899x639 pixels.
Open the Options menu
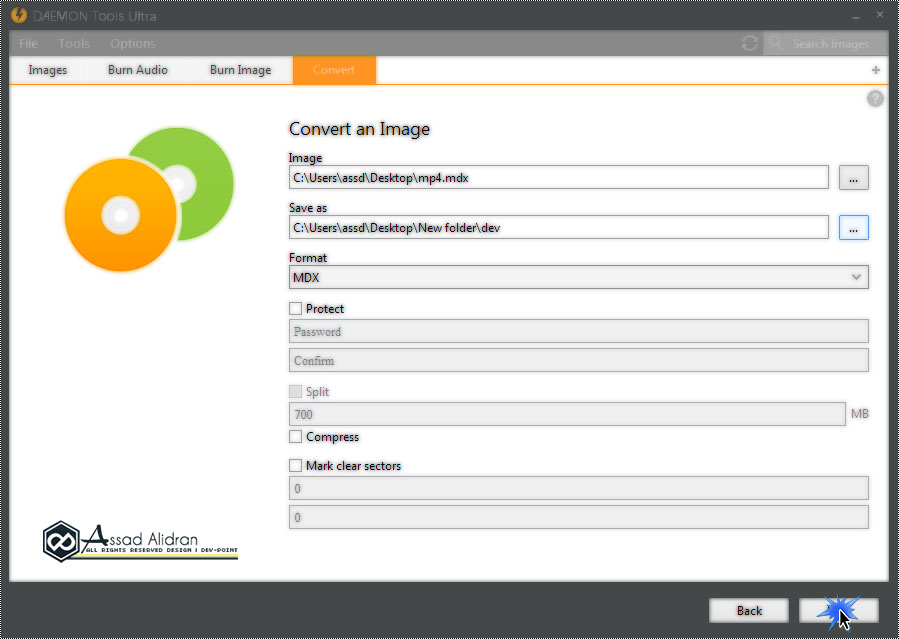click(133, 44)
